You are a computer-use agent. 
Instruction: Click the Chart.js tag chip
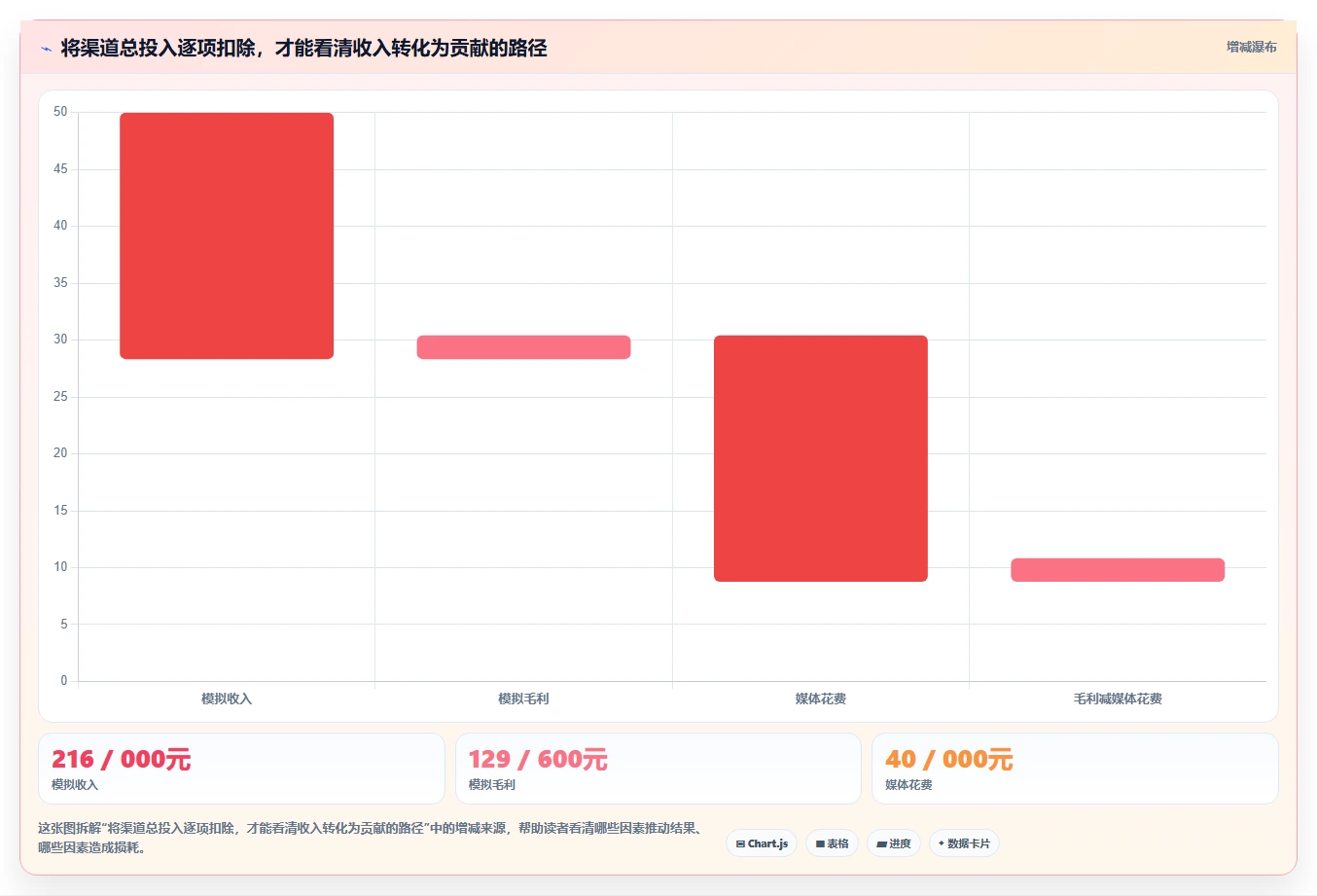pos(762,843)
